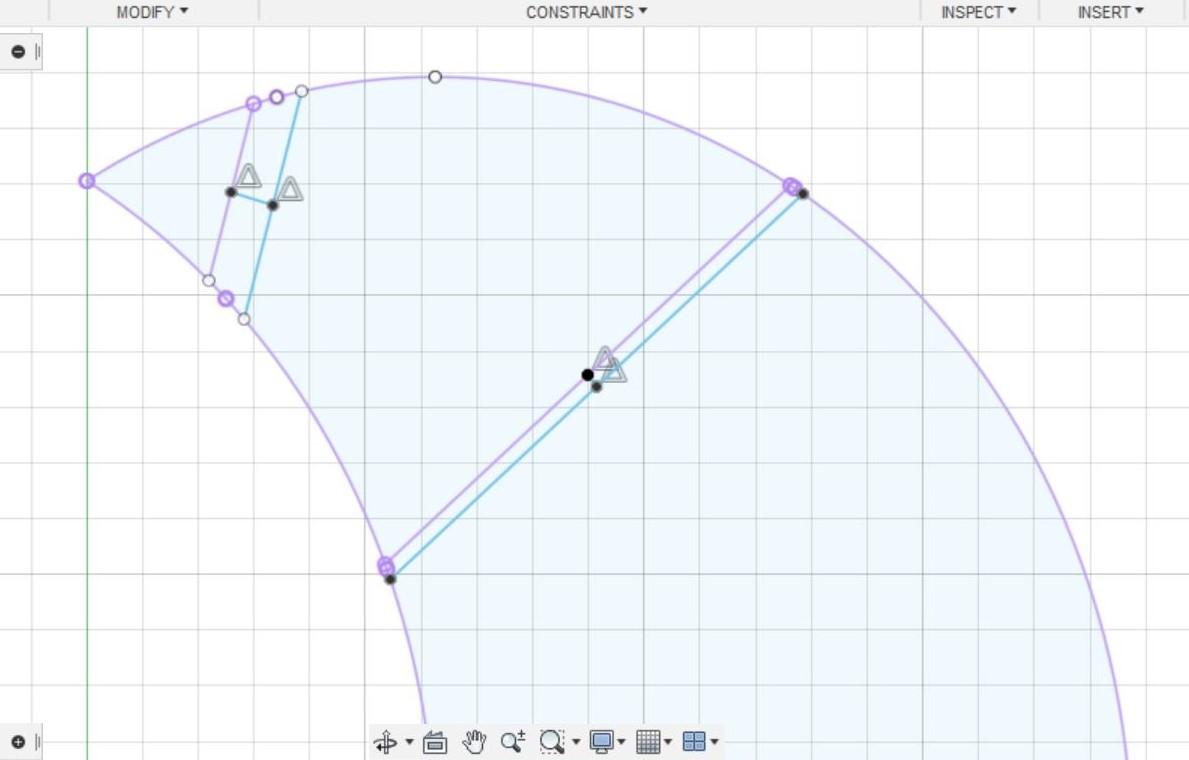Select the Pan tool icon
This screenshot has width=1189, height=760.
(472, 741)
